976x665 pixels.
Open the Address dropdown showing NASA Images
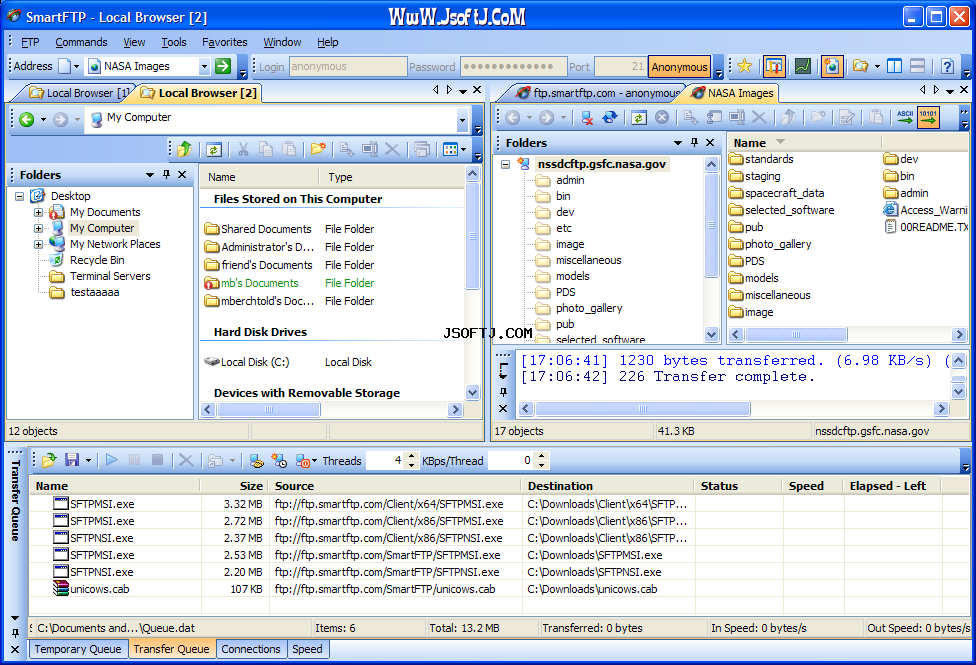[204, 66]
